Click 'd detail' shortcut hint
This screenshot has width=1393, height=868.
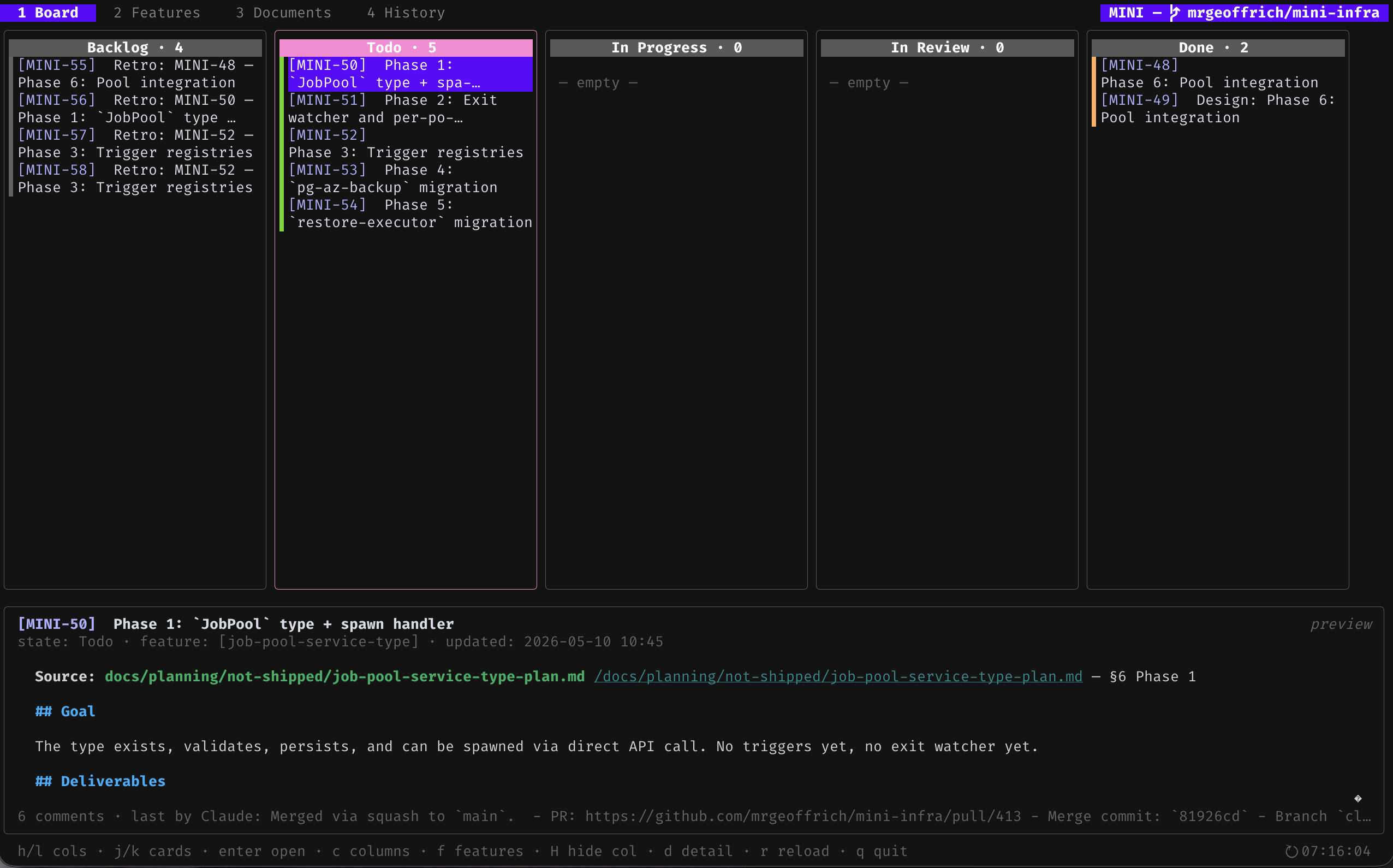[699, 852]
